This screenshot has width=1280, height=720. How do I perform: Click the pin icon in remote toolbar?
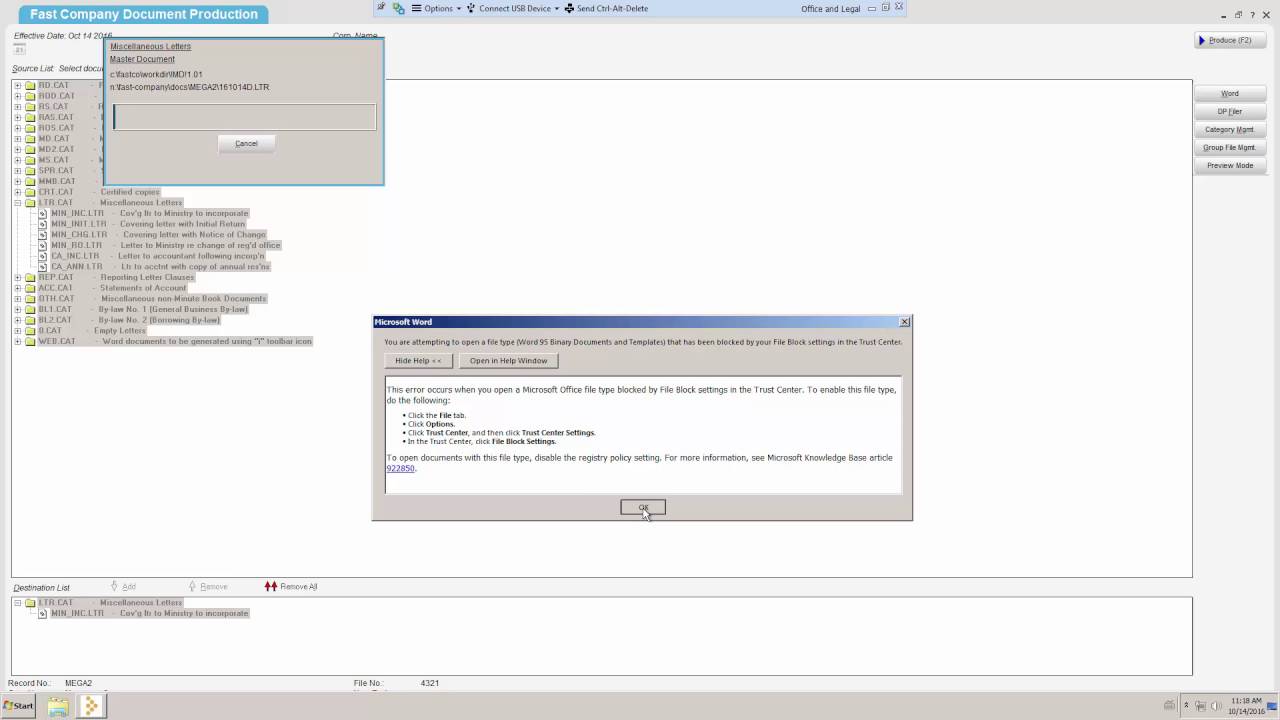click(382, 7)
